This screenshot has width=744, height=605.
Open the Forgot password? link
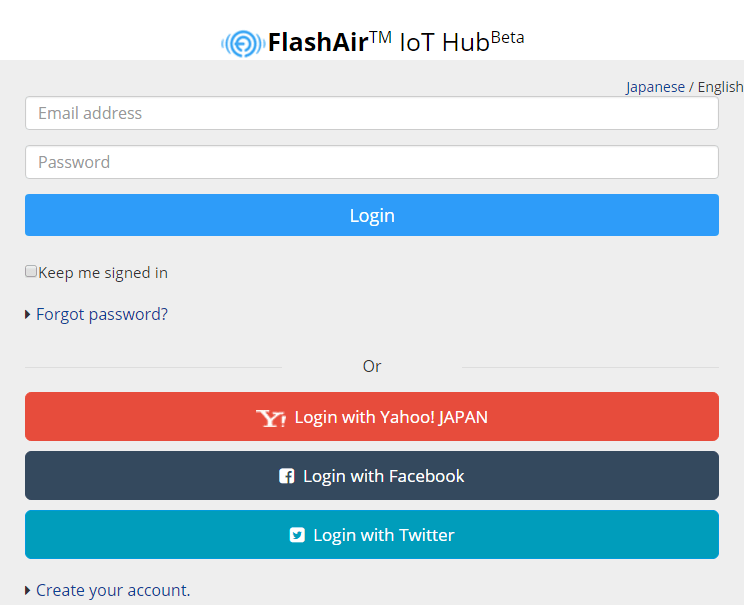pyautogui.click(x=102, y=315)
